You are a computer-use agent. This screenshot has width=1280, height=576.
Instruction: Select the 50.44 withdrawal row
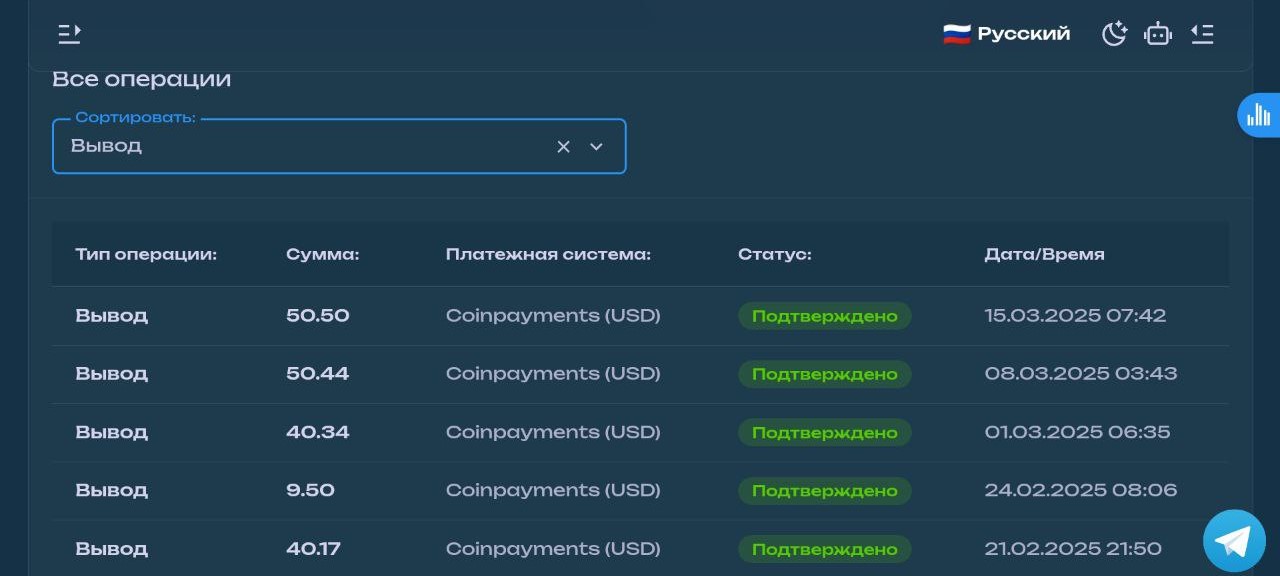coord(640,374)
